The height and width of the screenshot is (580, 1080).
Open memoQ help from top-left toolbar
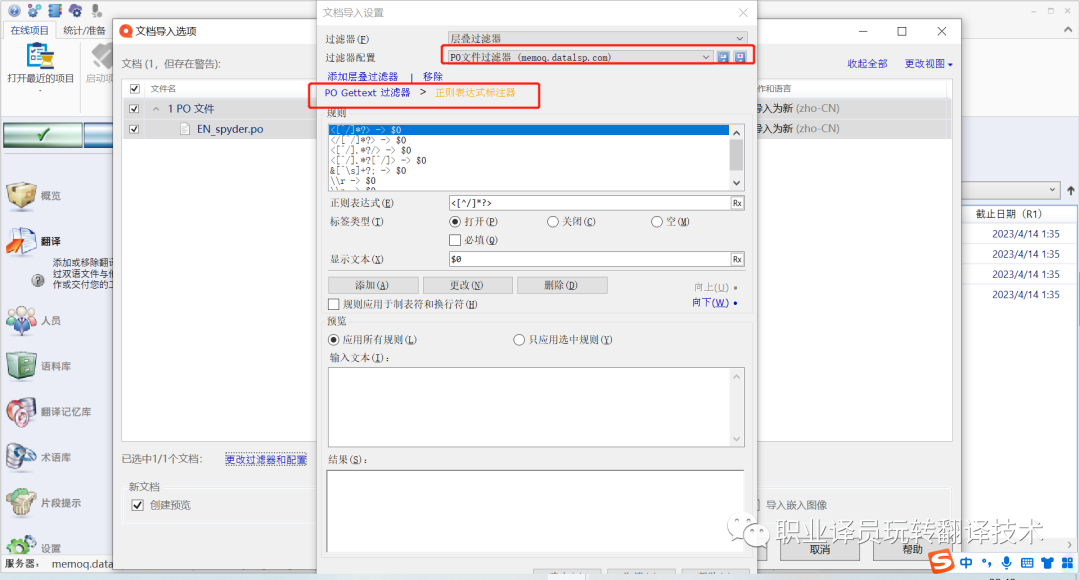(14, 10)
